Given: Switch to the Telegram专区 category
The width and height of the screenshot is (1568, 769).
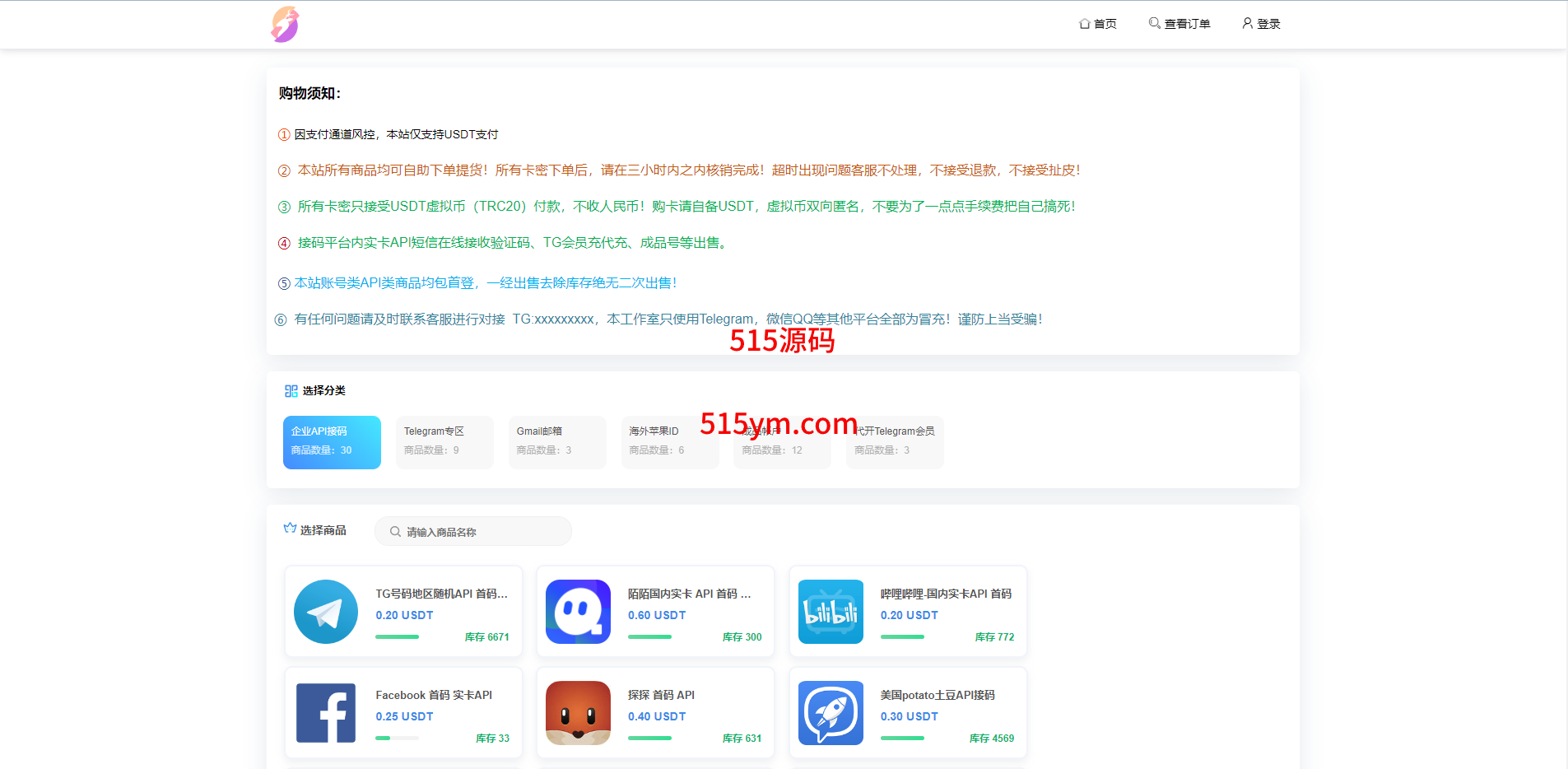Looking at the screenshot, I should pos(444,442).
